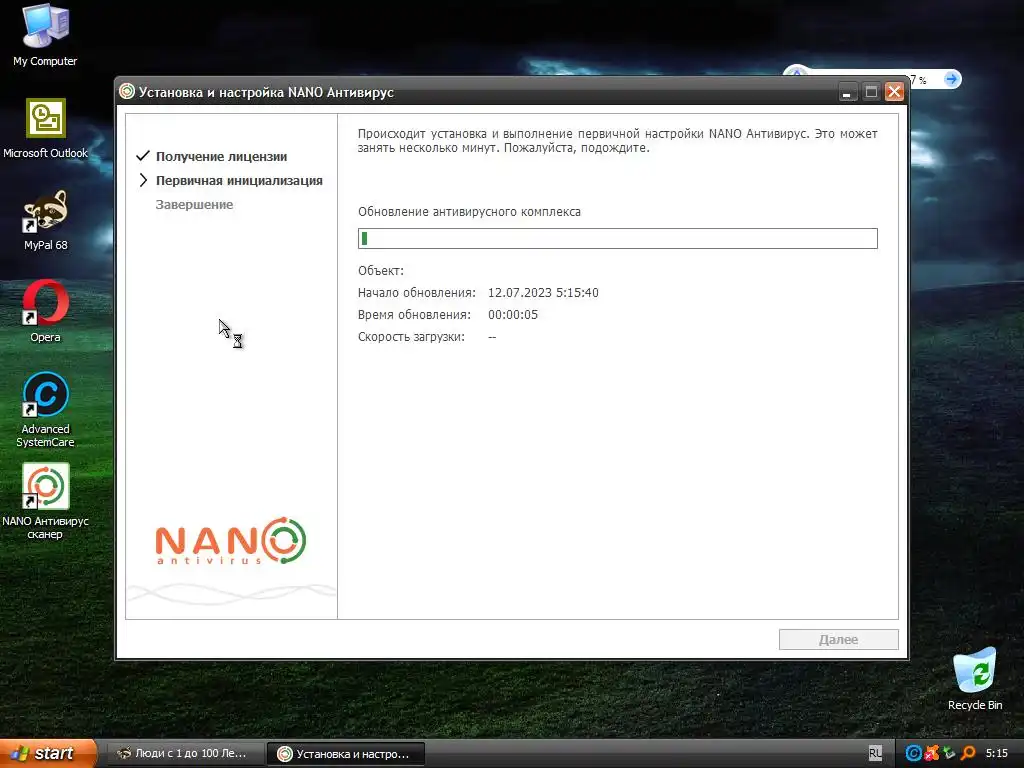
Task: Maximize the NANO installer window
Action: coord(871,92)
